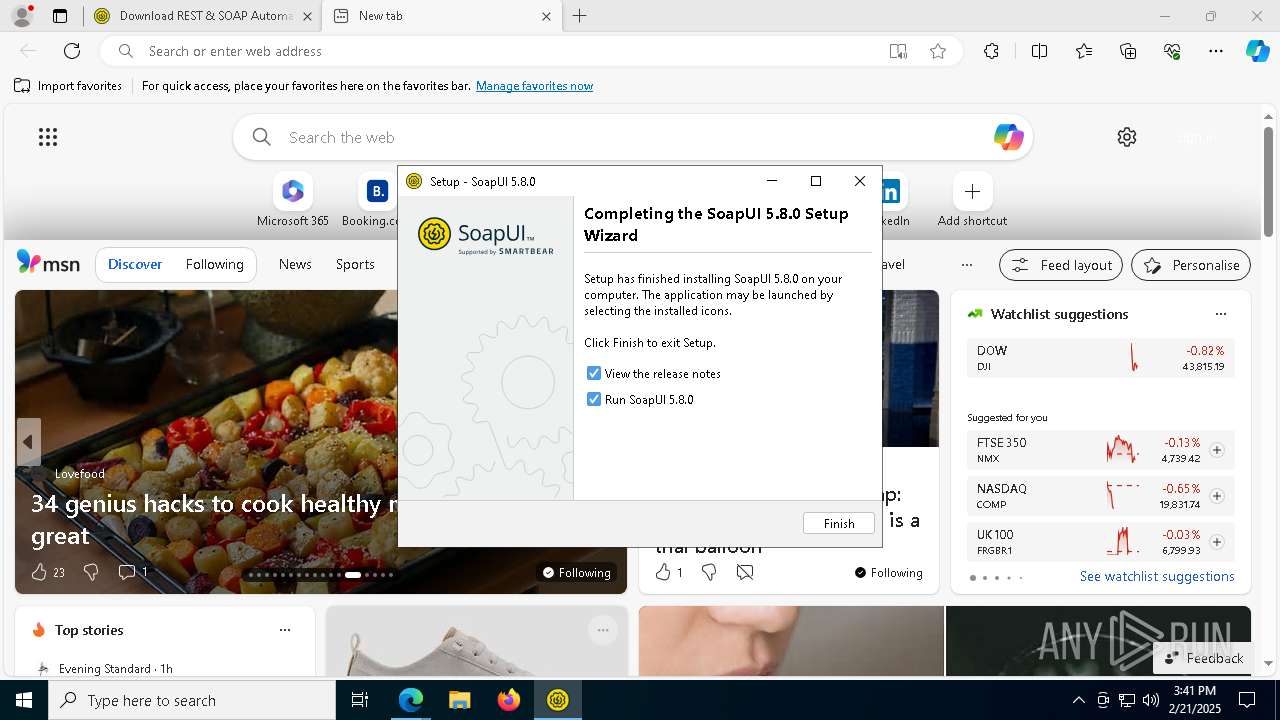Open Top stories options menu

pos(285,630)
